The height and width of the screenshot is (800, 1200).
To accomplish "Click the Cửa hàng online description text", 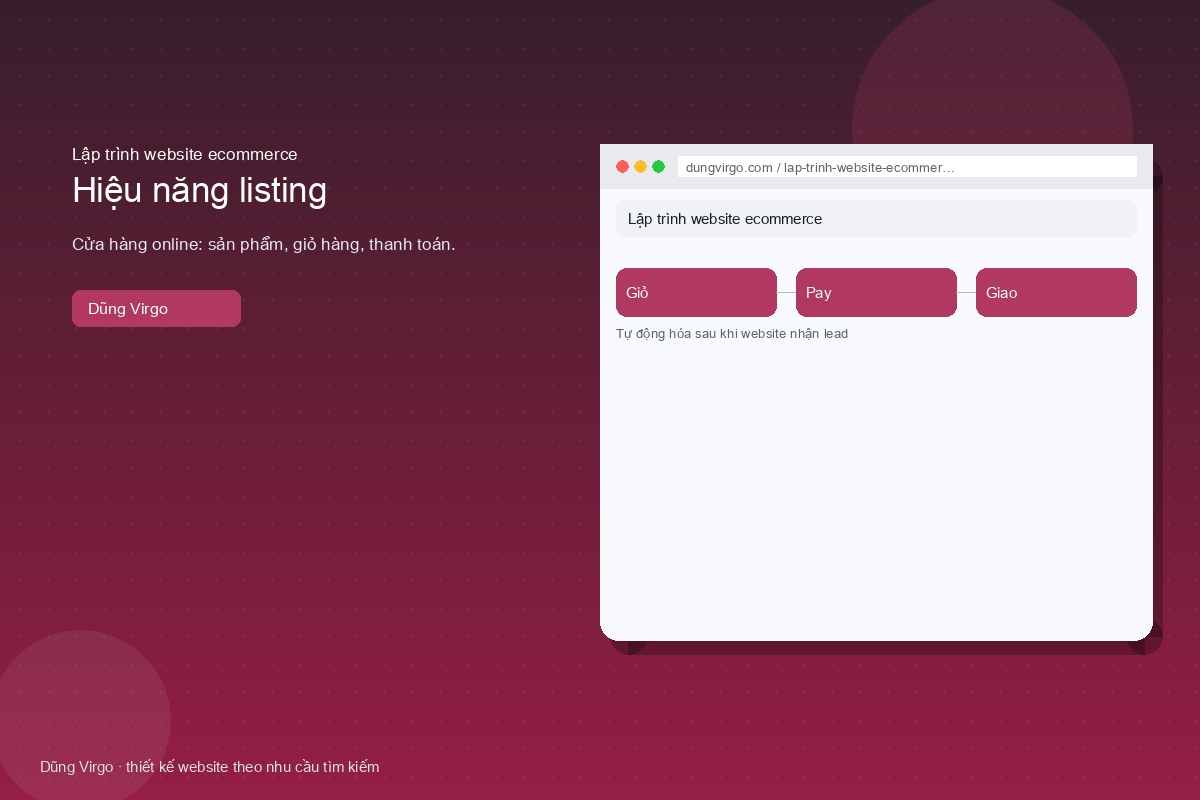I will 263,244.
